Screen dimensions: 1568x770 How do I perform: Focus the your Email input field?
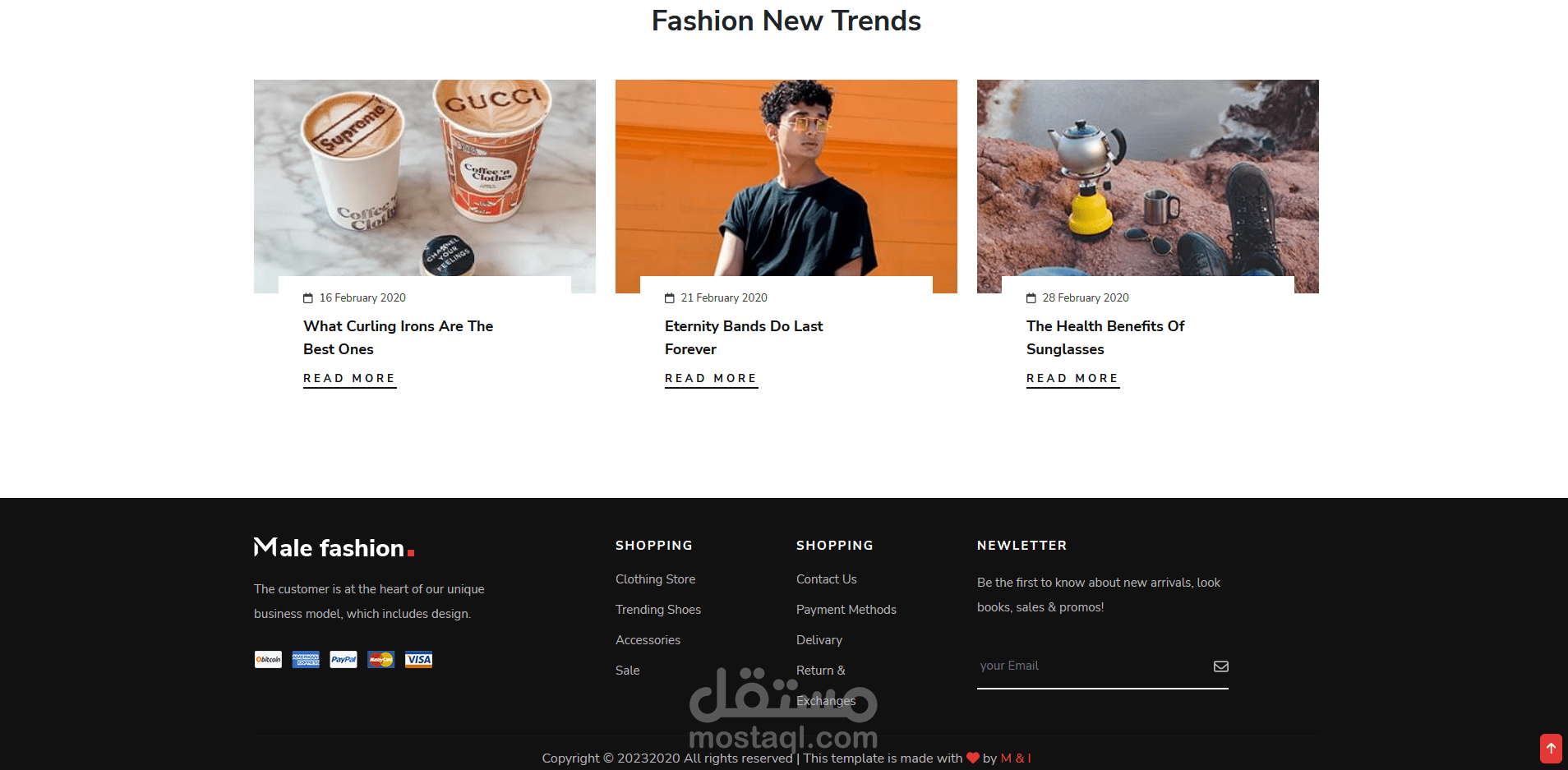click(1093, 666)
